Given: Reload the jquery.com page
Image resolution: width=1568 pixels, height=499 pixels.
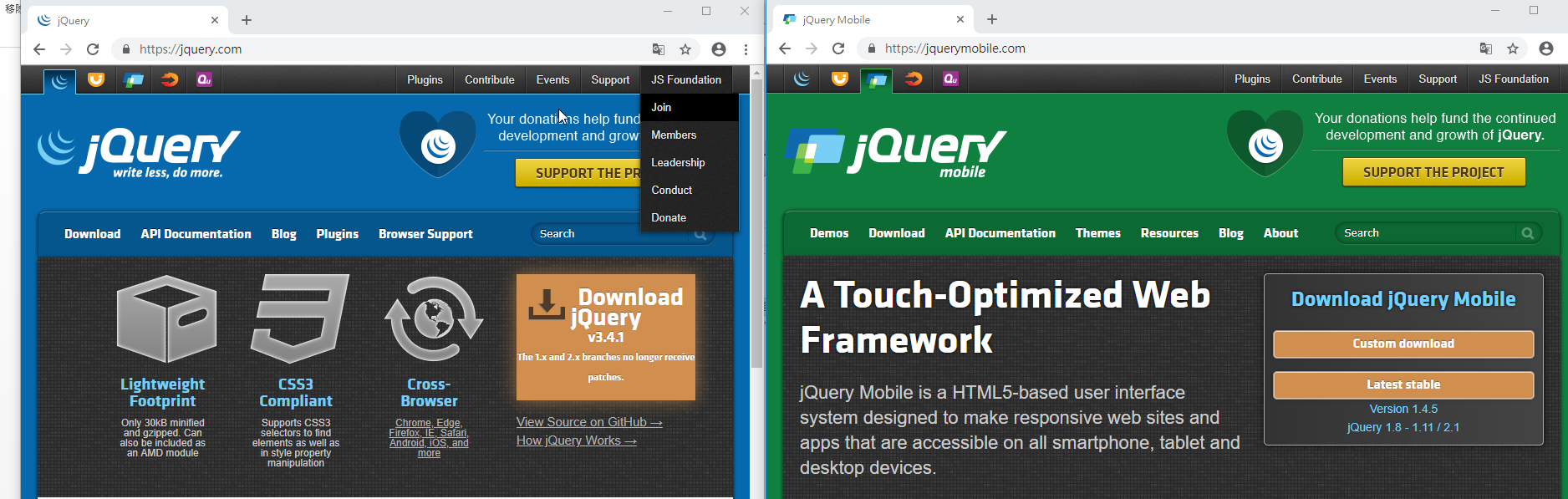Looking at the screenshot, I should pos(93,49).
